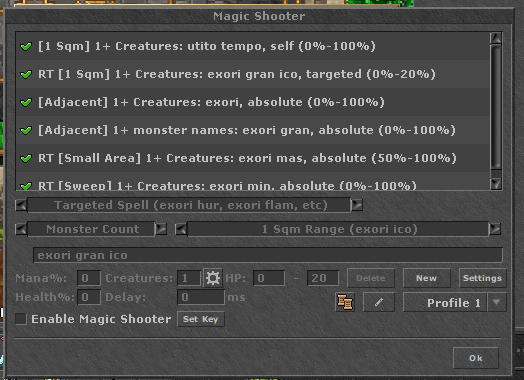
Task: Next spell type right of Targeted Spell
Action: click(x=357, y=205)
